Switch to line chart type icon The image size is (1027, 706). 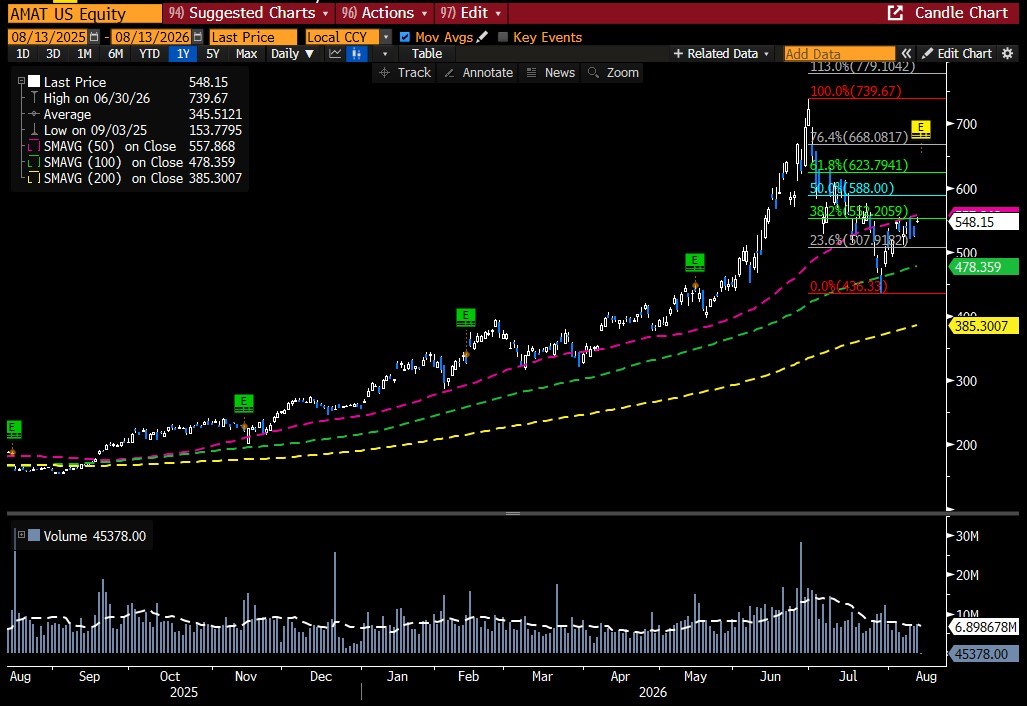[335, 54]
